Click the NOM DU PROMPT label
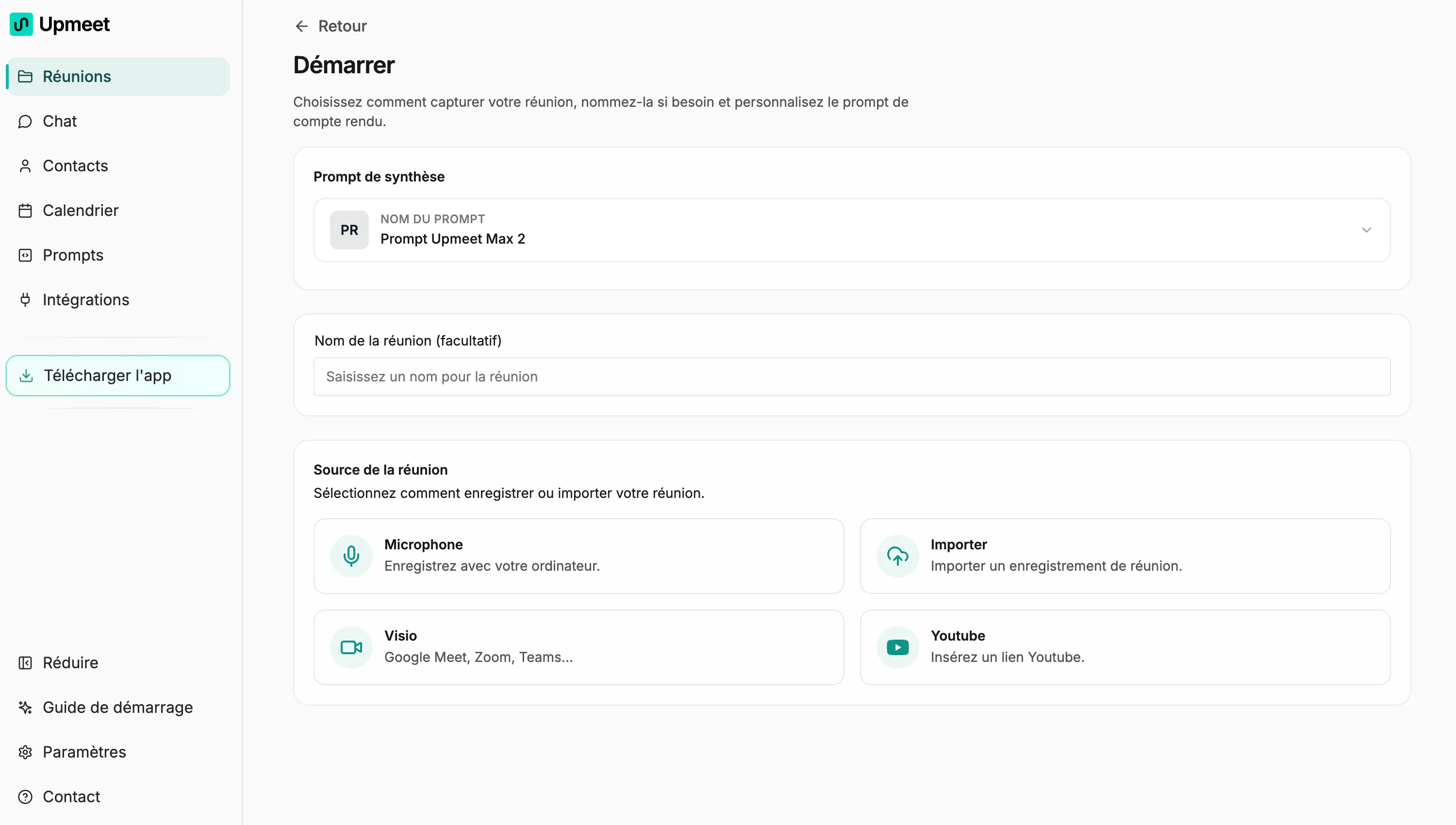This screenshot has height=825, width=1456. coord(432,219)
